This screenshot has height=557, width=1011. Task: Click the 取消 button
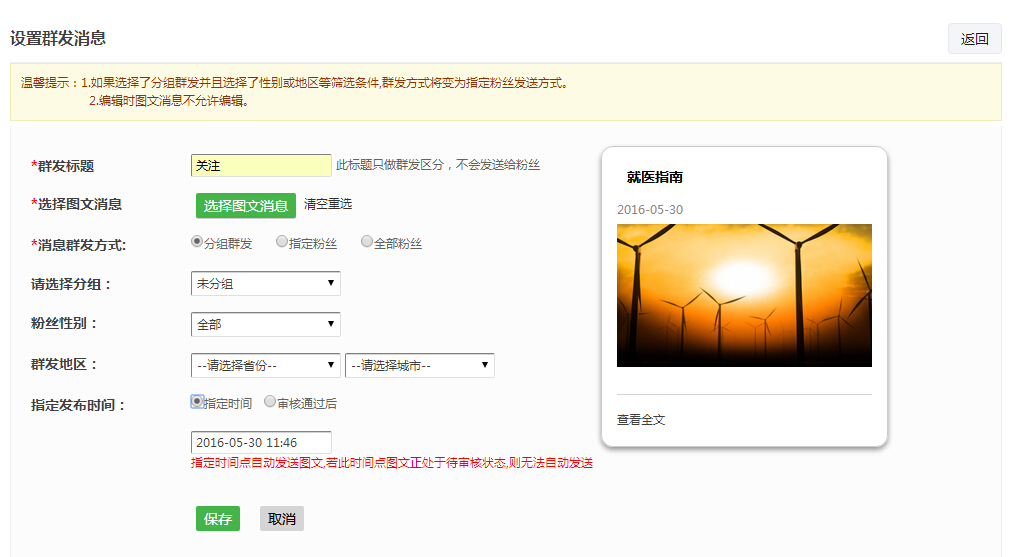(x=282, y=519)
